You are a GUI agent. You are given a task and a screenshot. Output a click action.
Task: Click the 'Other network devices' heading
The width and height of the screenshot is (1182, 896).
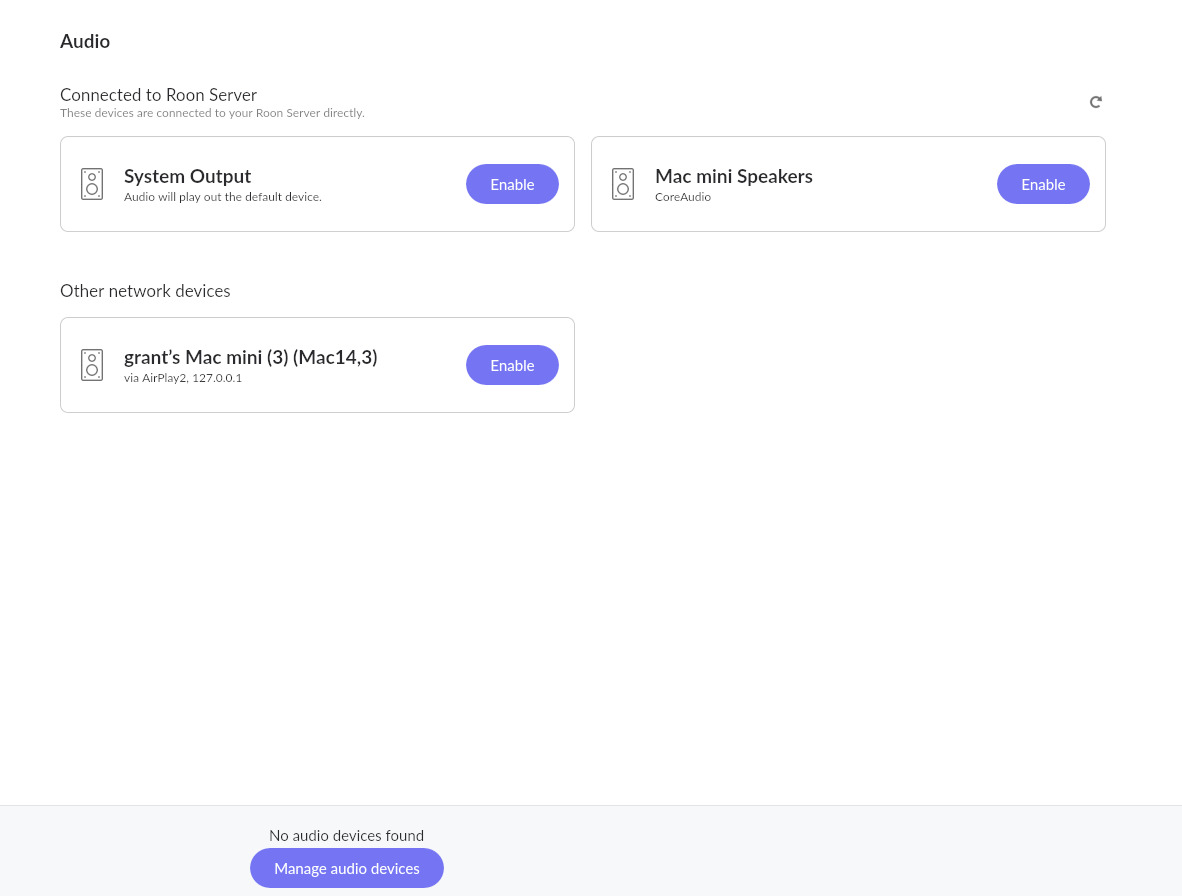(145, 291)
